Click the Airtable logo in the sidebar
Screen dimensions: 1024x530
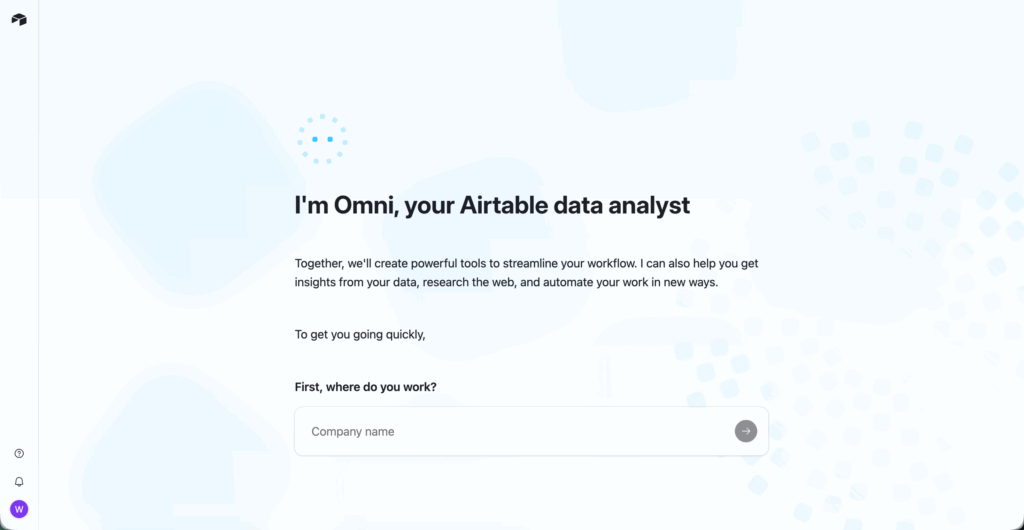coord(19,20)
